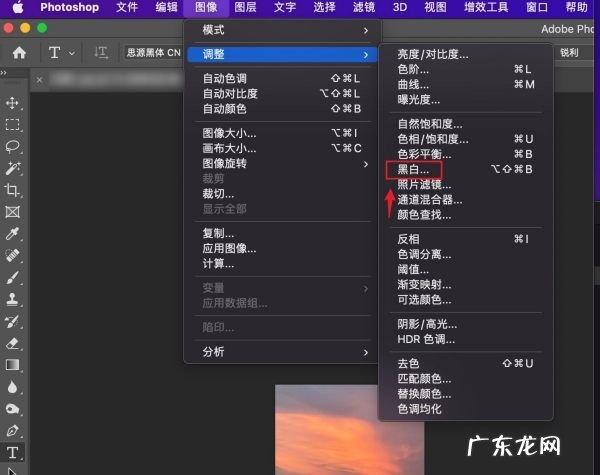This screenshot has height=475, width=600.
Task: Select the Move tool
Action: (x=13, y=103)
